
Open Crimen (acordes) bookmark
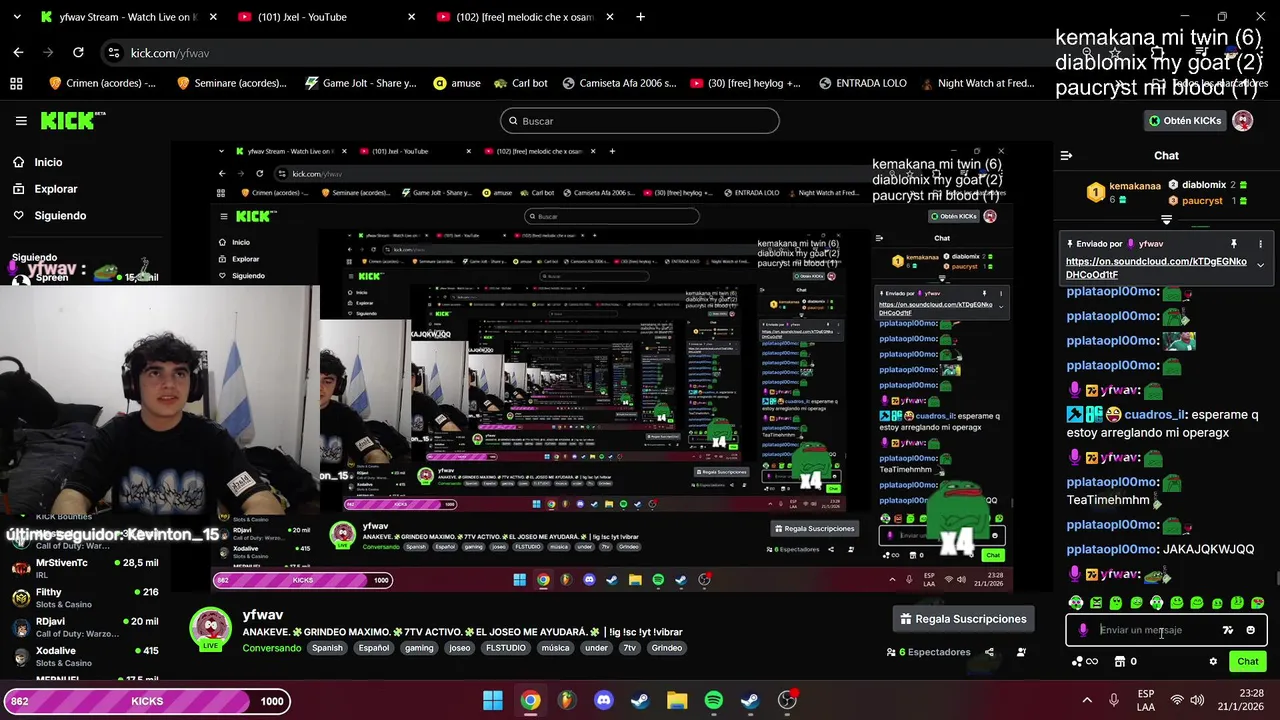coord(102,83)
